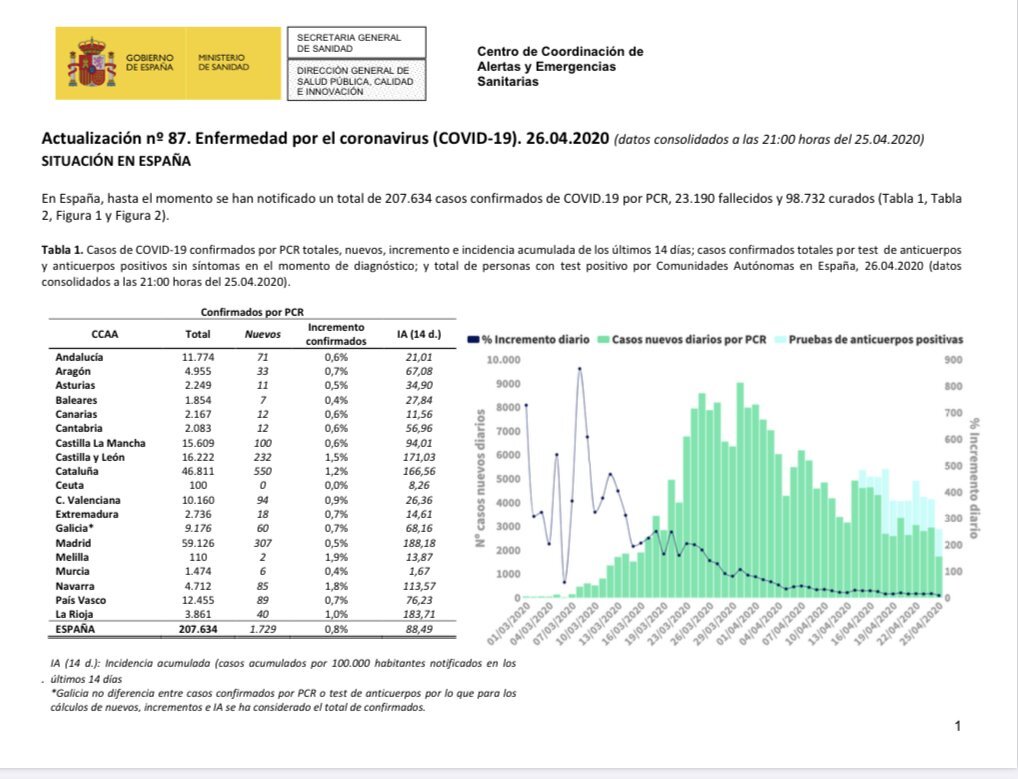Click the dark blue % Incremento diario legend marker
Screen dimensions: 1018x779
pyautogui.click(x=474, y=339)
